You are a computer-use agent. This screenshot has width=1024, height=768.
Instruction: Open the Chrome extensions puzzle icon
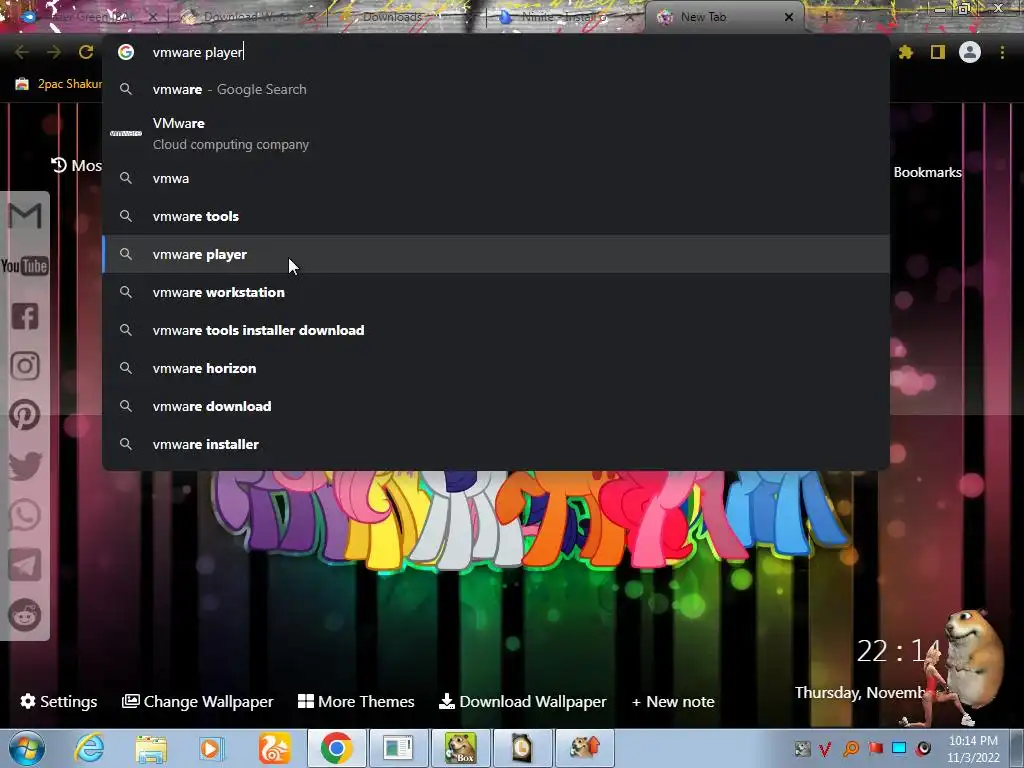click(905, 52)
